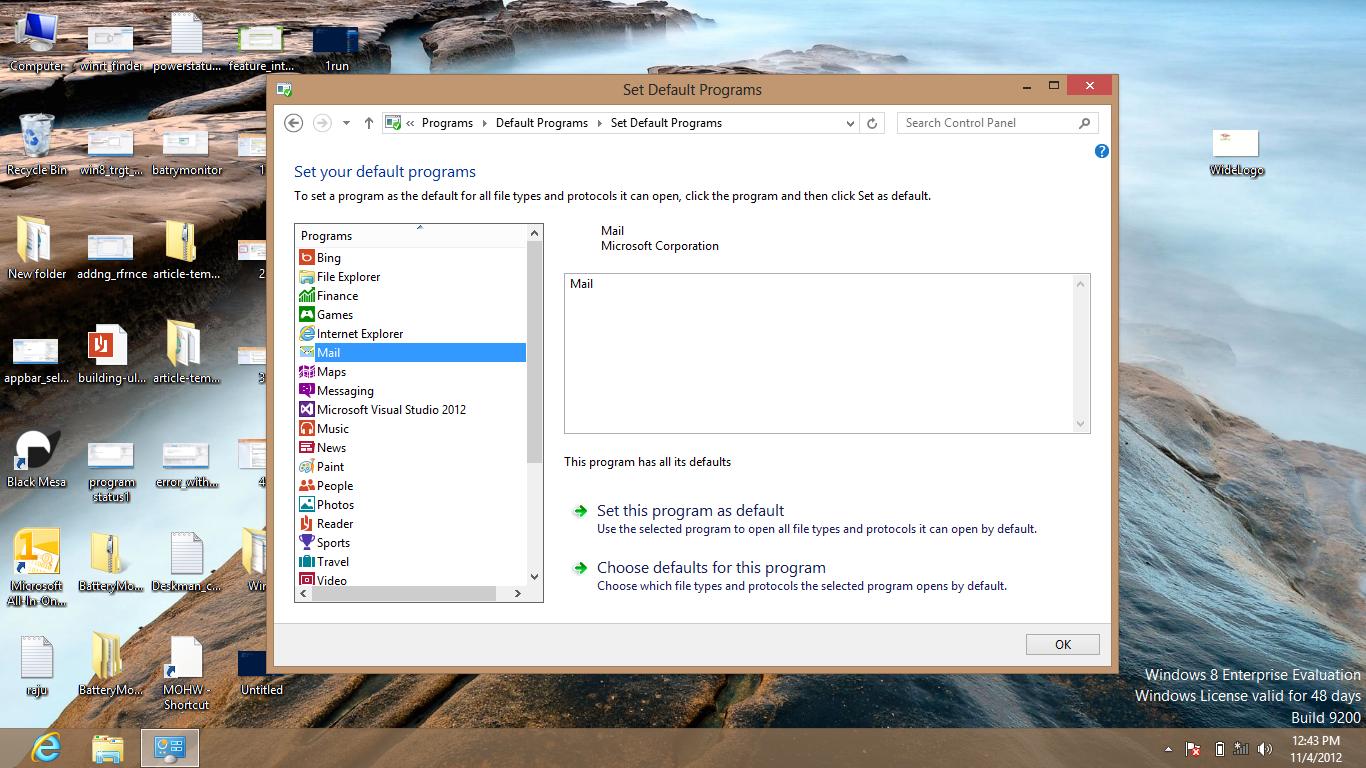The width and height of the screenshot is (1366, 768).
Task: Select Microsoft All-In-One desktop shortcut
Action: tap(36, 567)
